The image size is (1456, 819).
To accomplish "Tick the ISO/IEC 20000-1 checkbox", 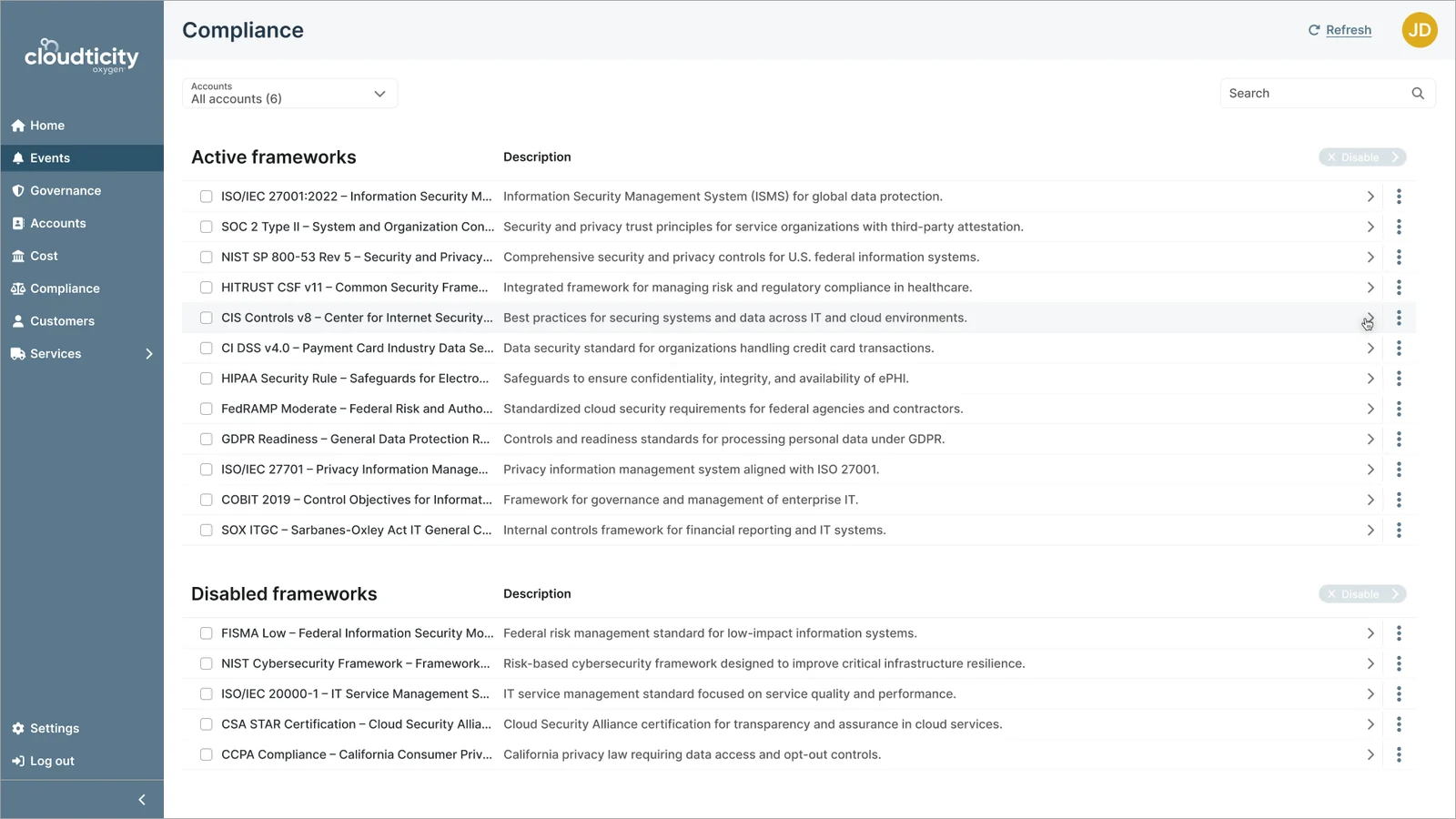I will coord(207,694).
